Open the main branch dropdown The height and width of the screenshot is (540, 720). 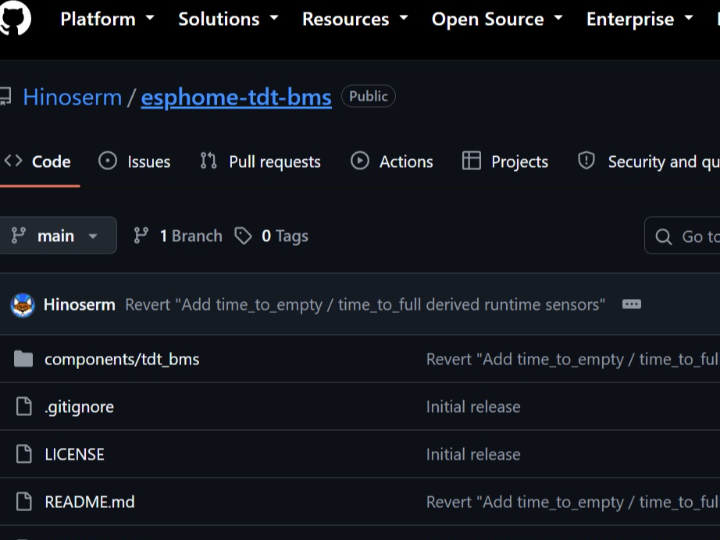click(x=56, y=236)
